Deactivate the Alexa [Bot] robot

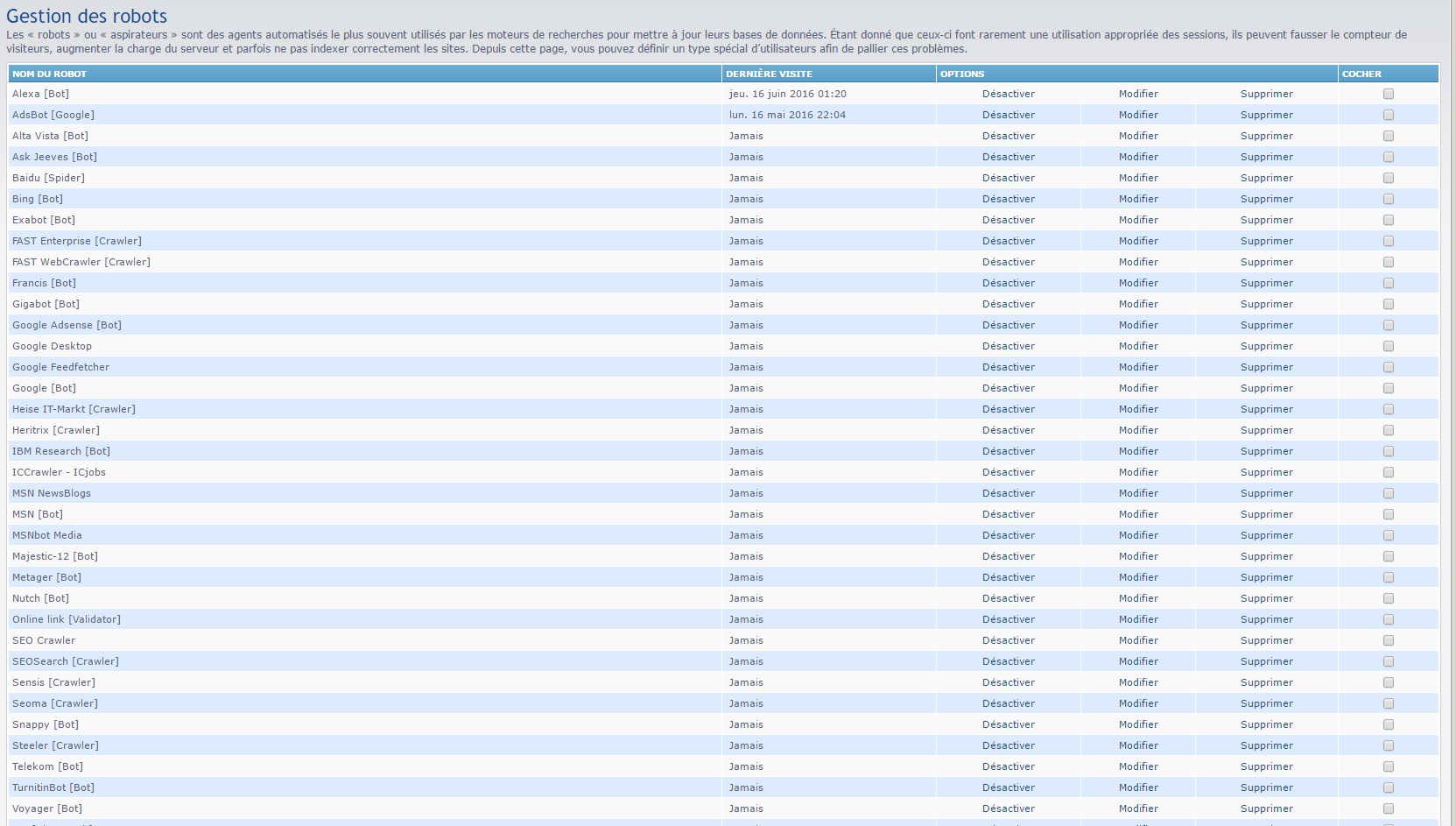click(x=1009, y=94)
